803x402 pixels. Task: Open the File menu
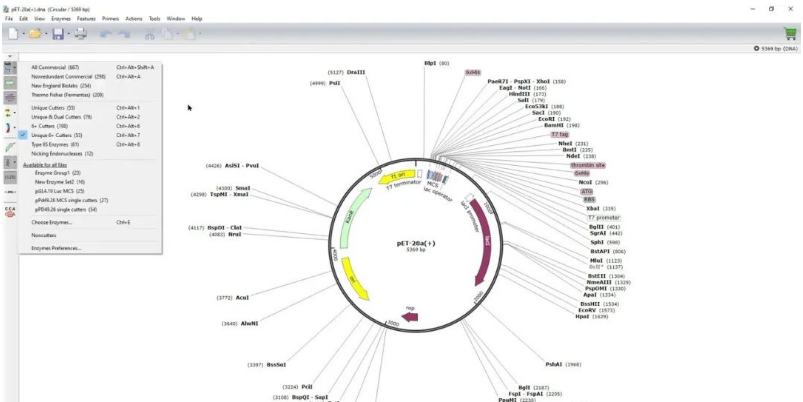tap(9, 19)
